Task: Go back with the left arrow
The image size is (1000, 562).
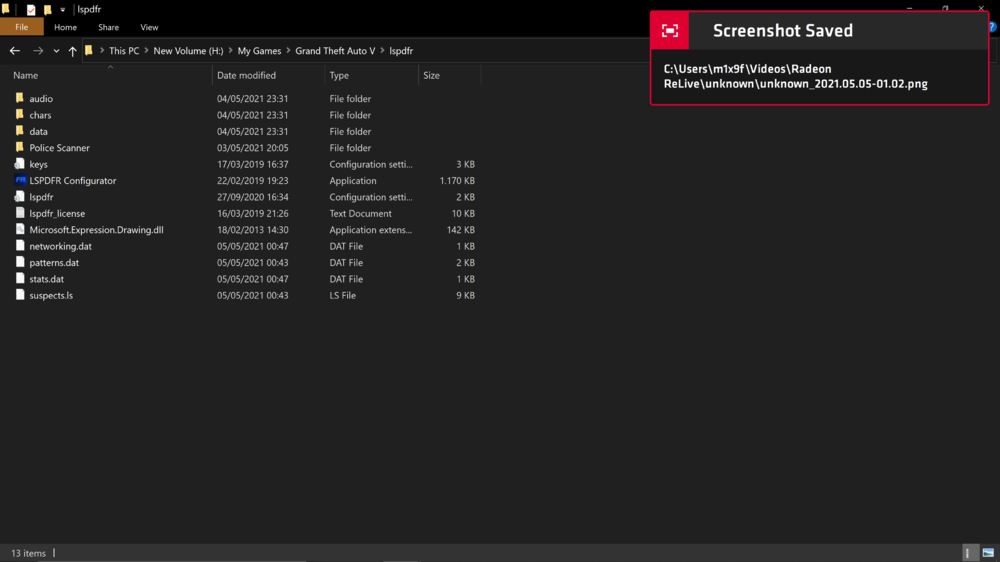Action: pyautogui.click(x=15, y=51)
